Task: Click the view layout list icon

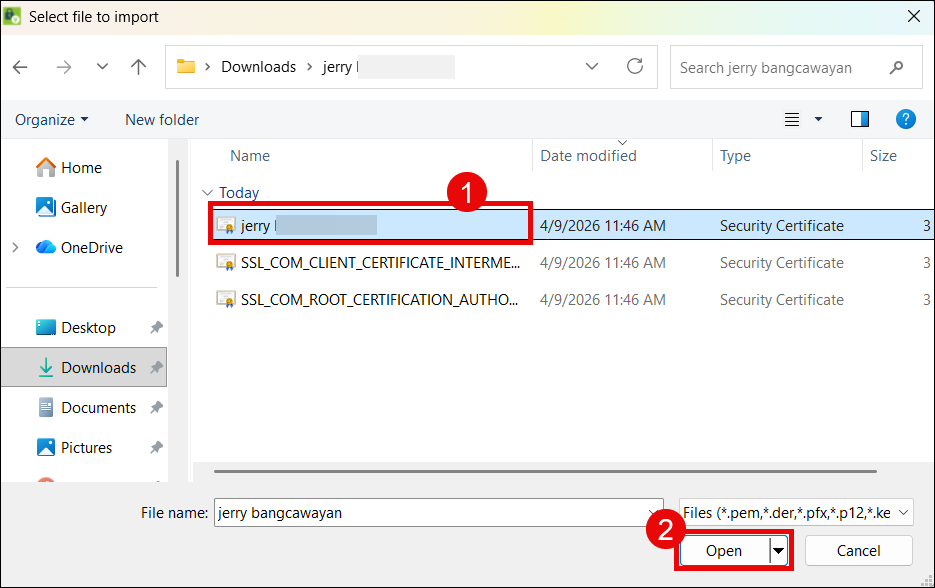Action: tap(792, 120)
